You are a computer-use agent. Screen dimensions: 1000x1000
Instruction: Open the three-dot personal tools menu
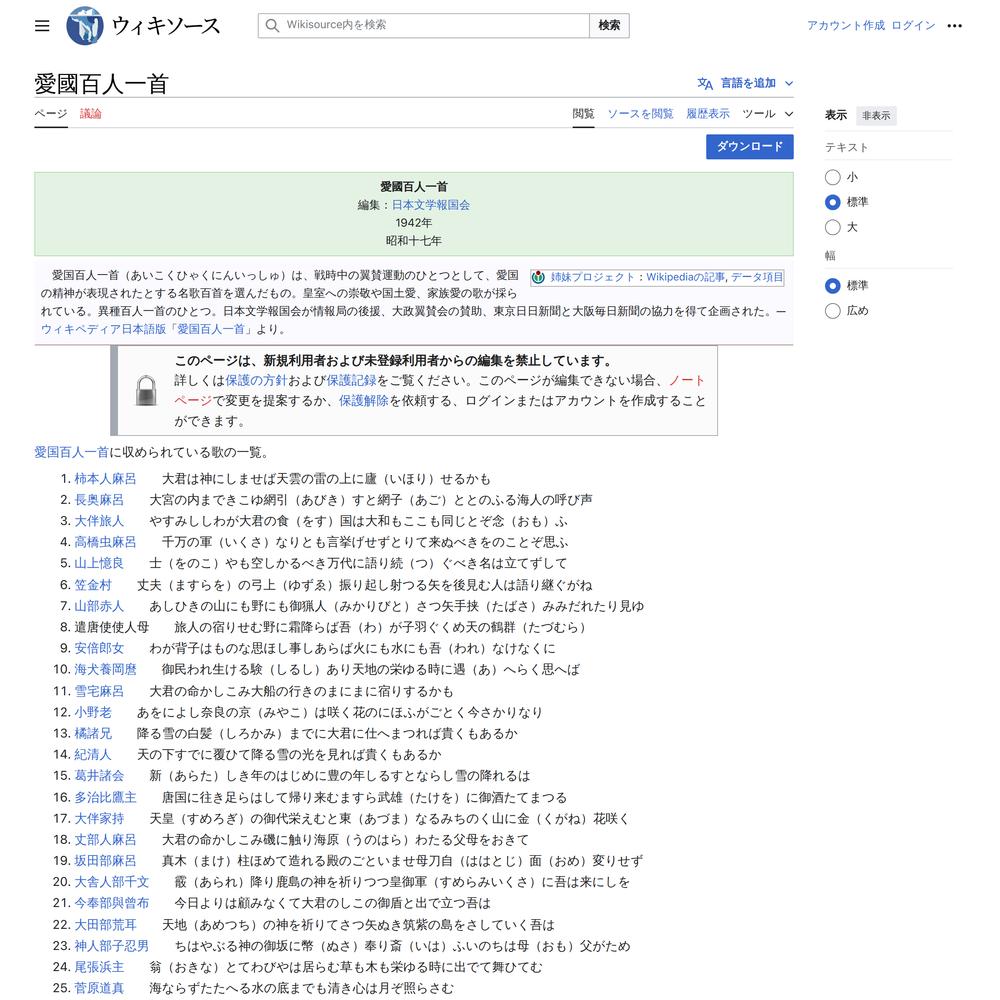pyautogui.click(x=954, y=26)
